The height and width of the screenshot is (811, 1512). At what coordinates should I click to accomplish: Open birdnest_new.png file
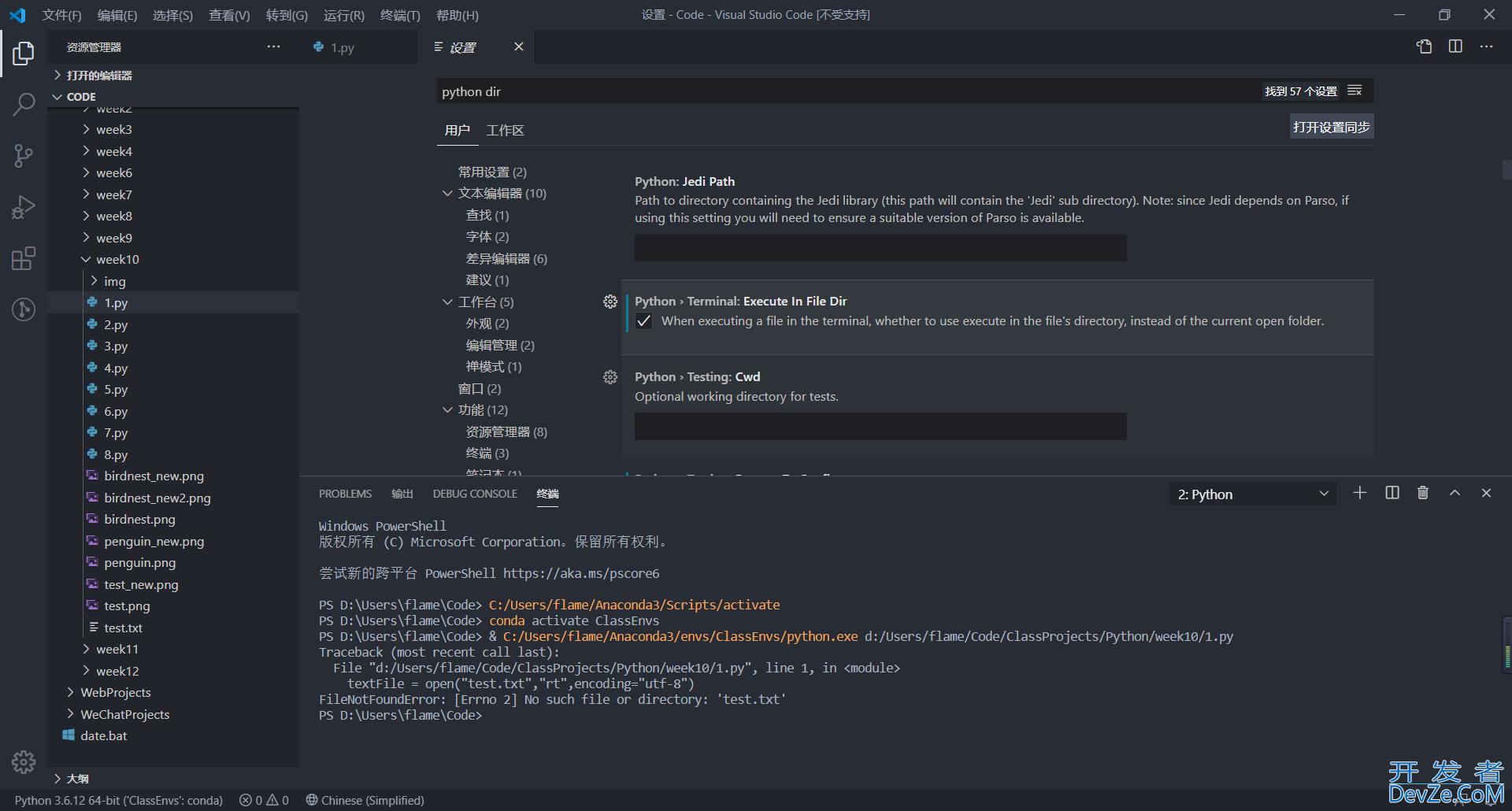pos(154,476)
